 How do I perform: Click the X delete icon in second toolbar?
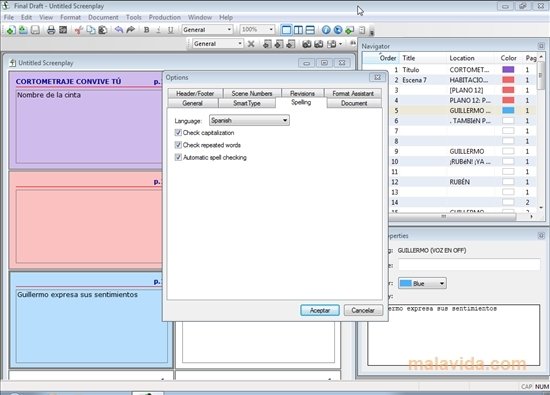click(x=251, y=44)
